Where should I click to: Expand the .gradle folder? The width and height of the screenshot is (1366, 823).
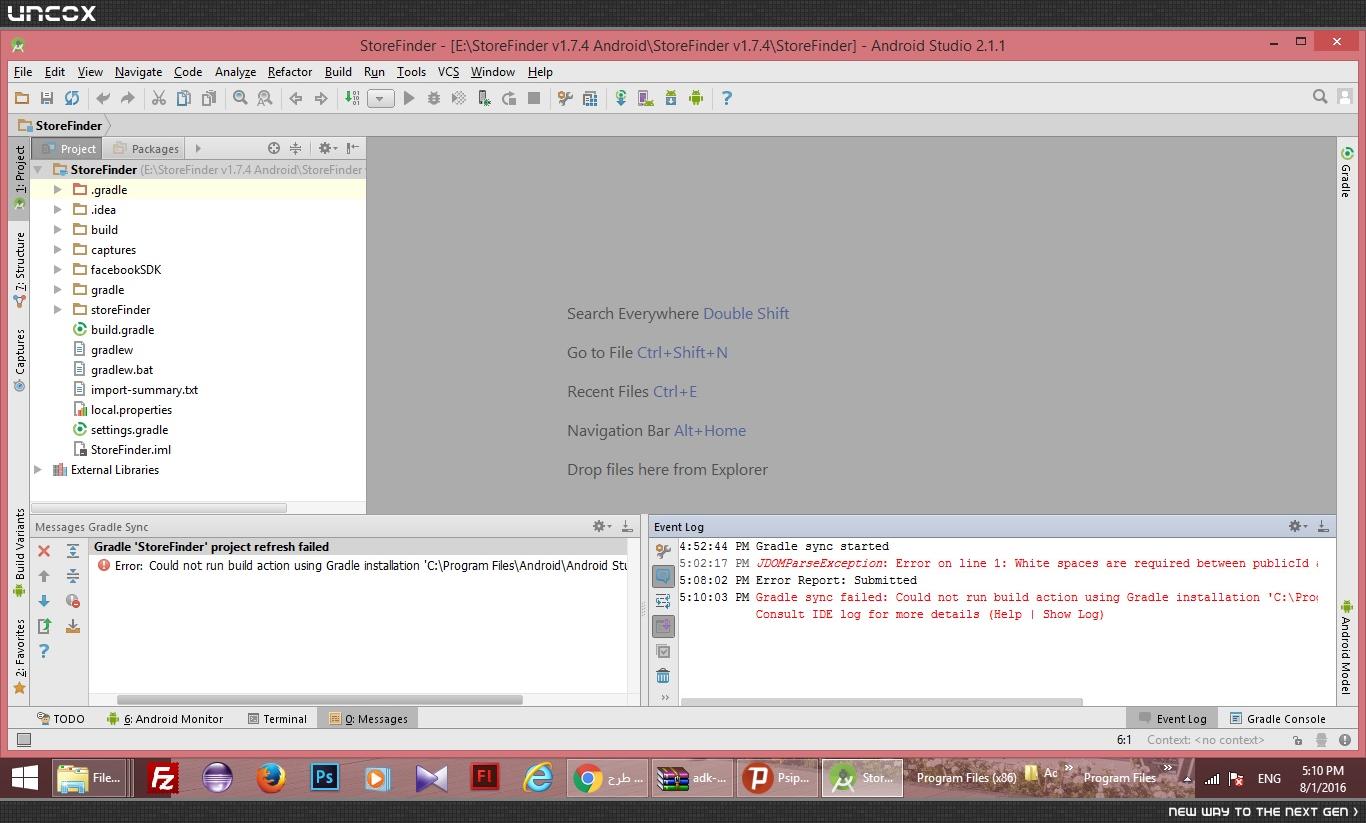pos(58,190)
